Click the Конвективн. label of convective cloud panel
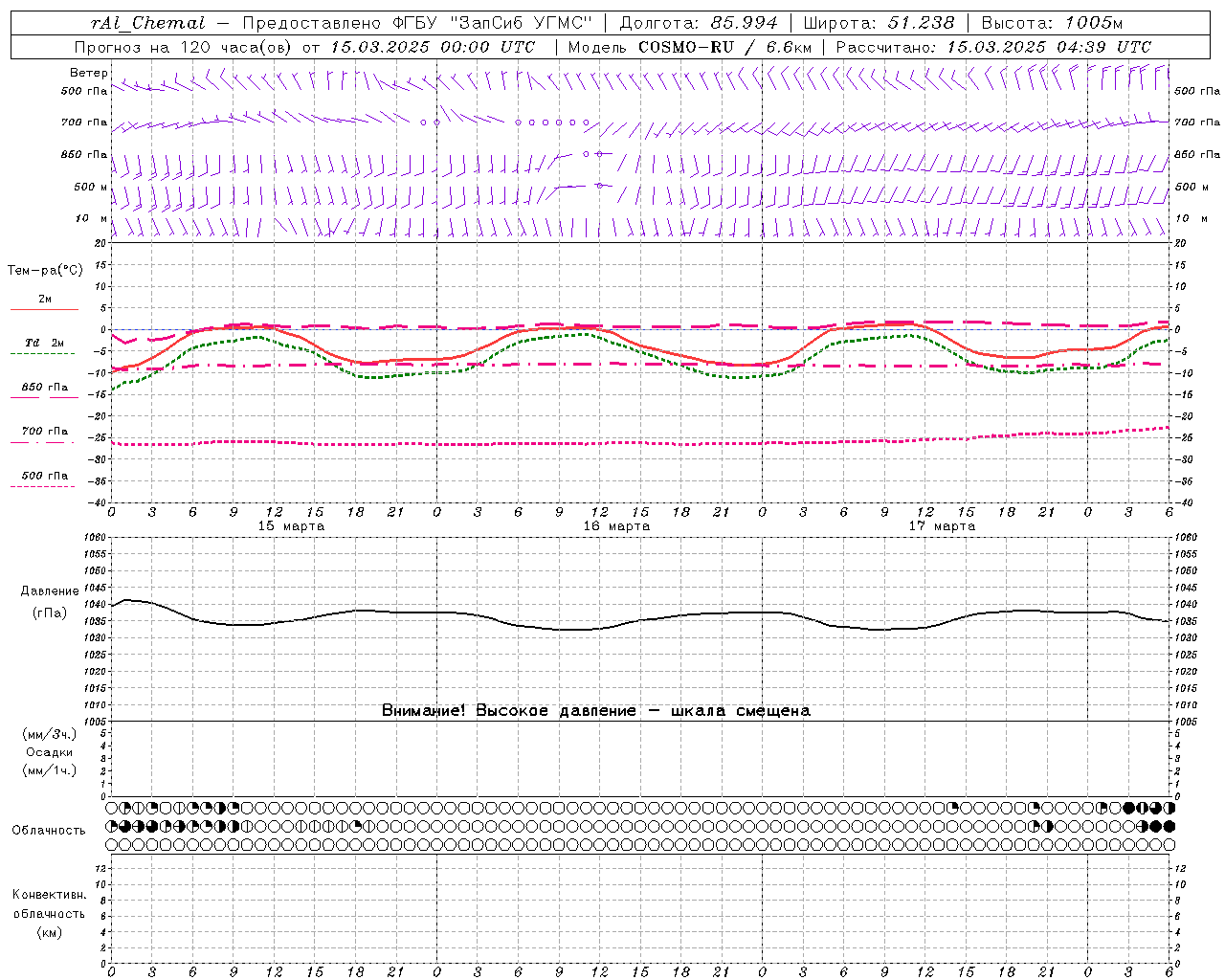Viewport: 1225px width, 980px height. pyautogui.click(x=49, y=895)
